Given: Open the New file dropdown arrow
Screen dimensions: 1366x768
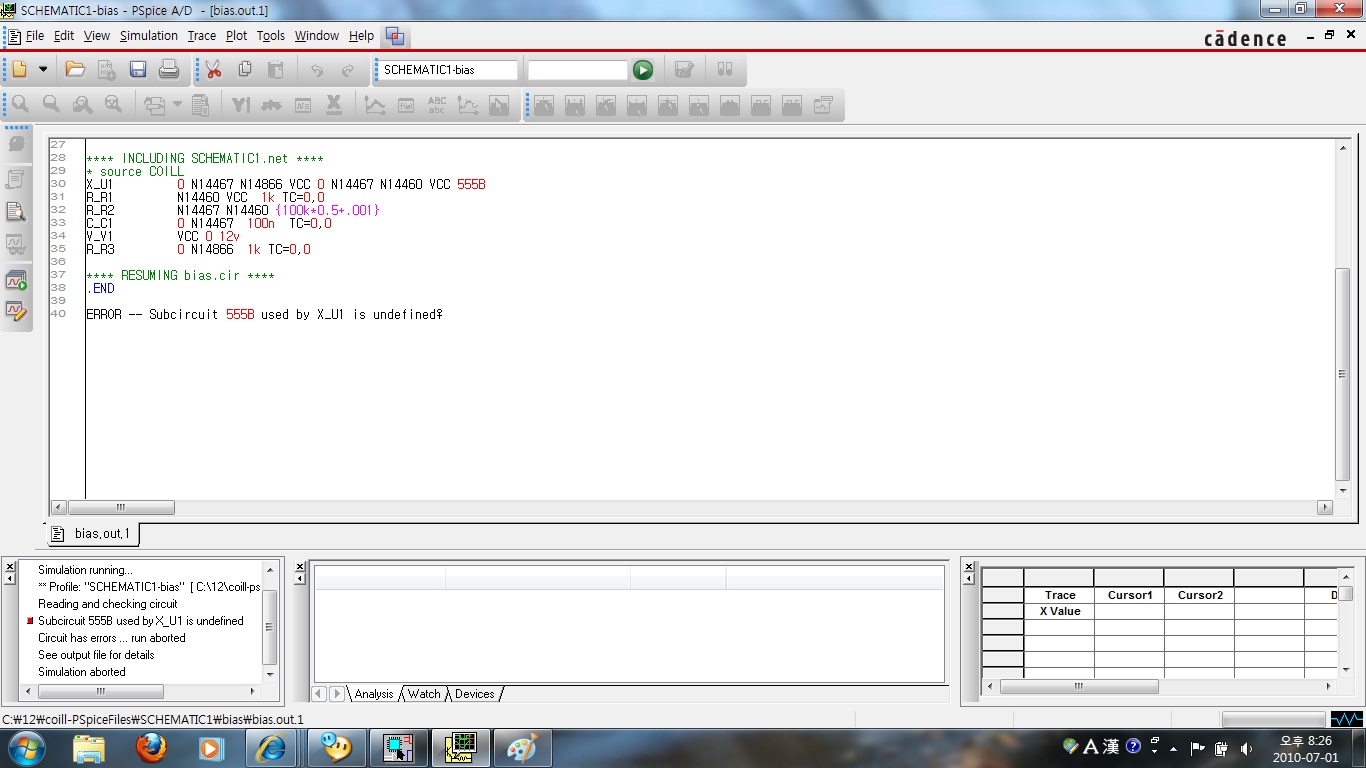Looking at the screenshot, I should click(42, 69).
